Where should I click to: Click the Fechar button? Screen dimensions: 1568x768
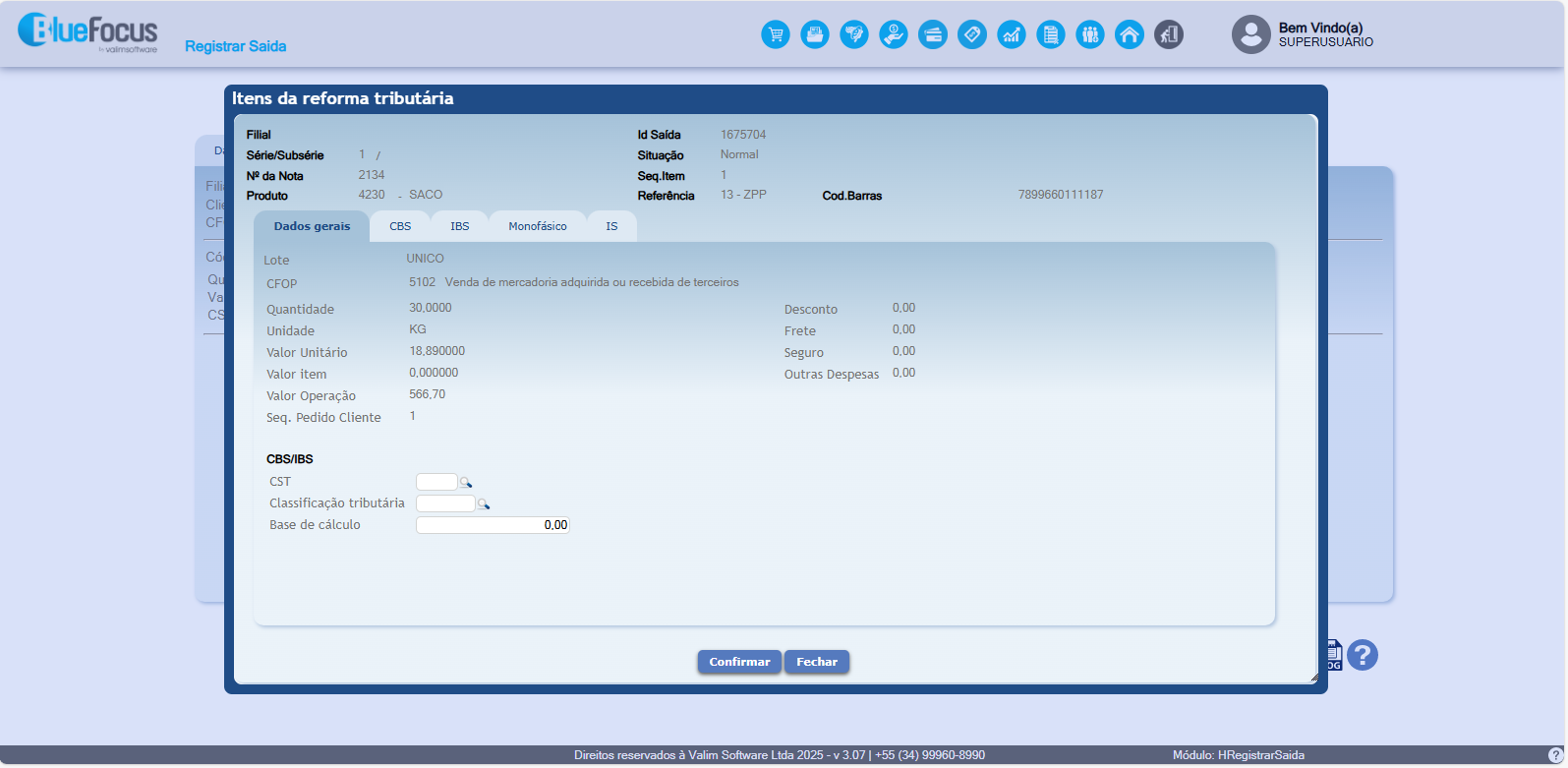tap(817, 662)
